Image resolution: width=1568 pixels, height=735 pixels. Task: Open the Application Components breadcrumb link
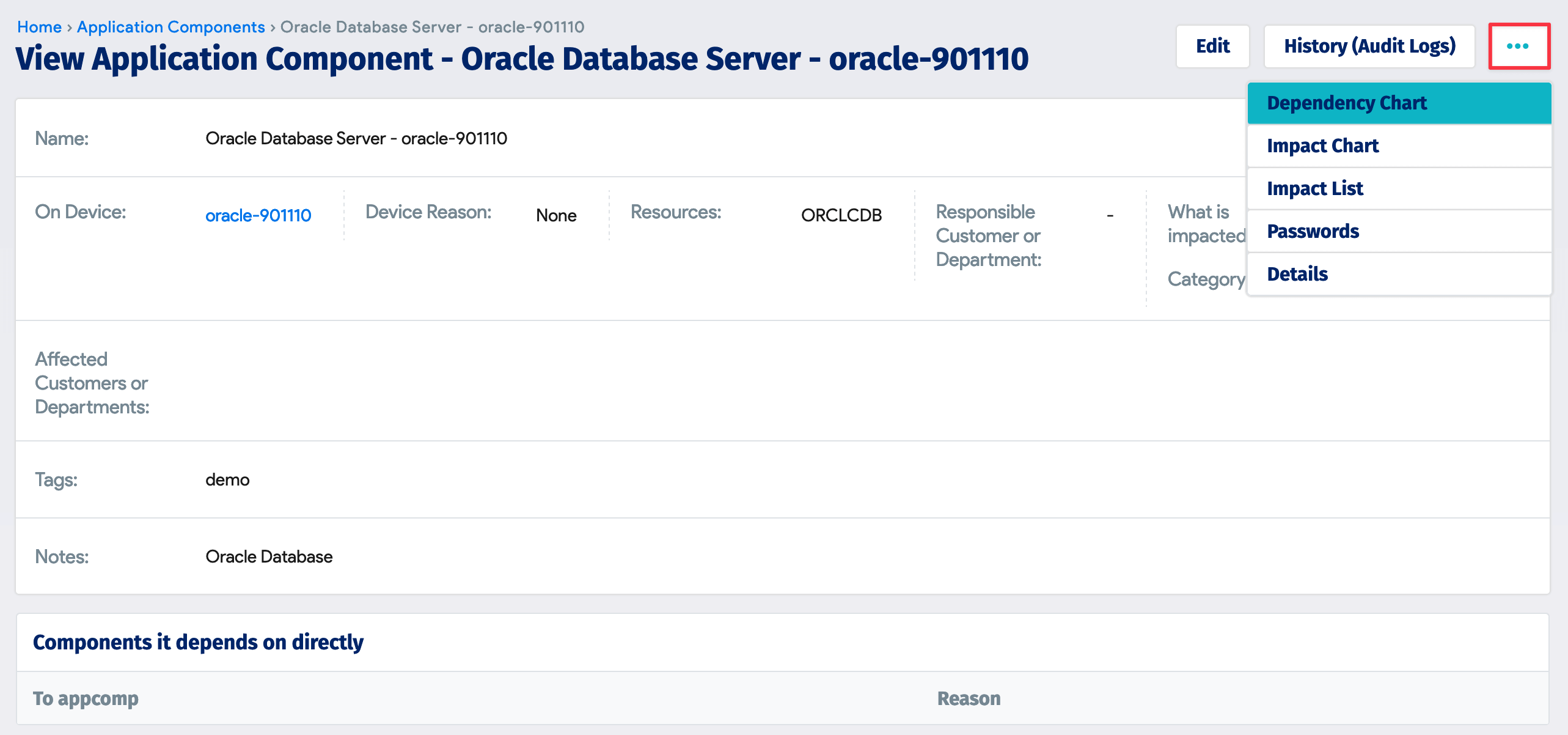(x=171, y=27)
